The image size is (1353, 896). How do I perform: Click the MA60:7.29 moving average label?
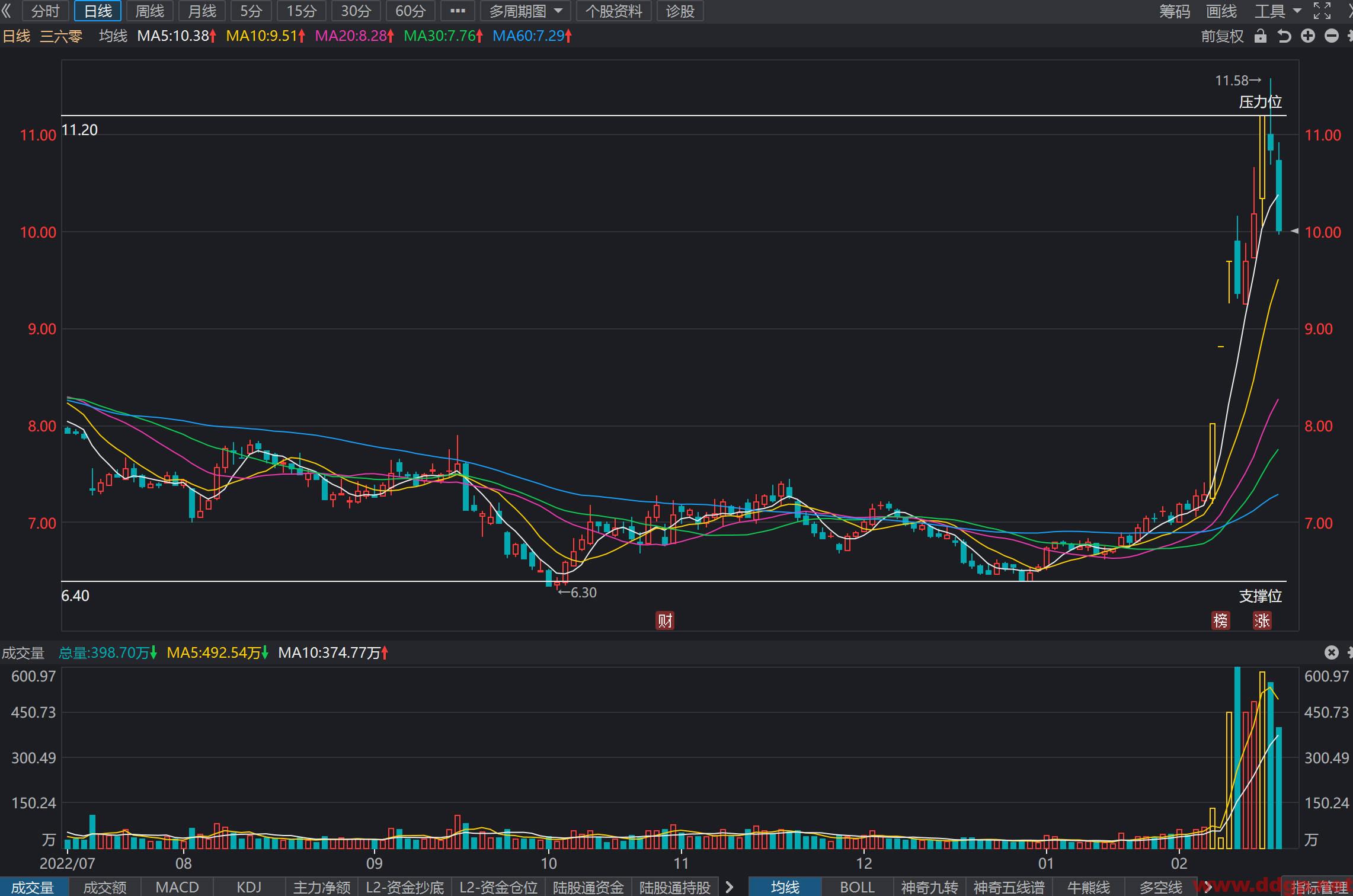point(532,36)
